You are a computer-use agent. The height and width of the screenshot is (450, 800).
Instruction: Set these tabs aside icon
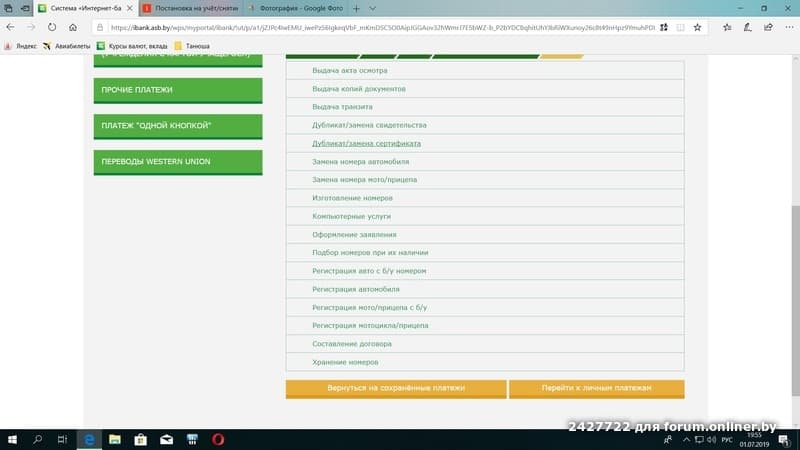point(24,8)
